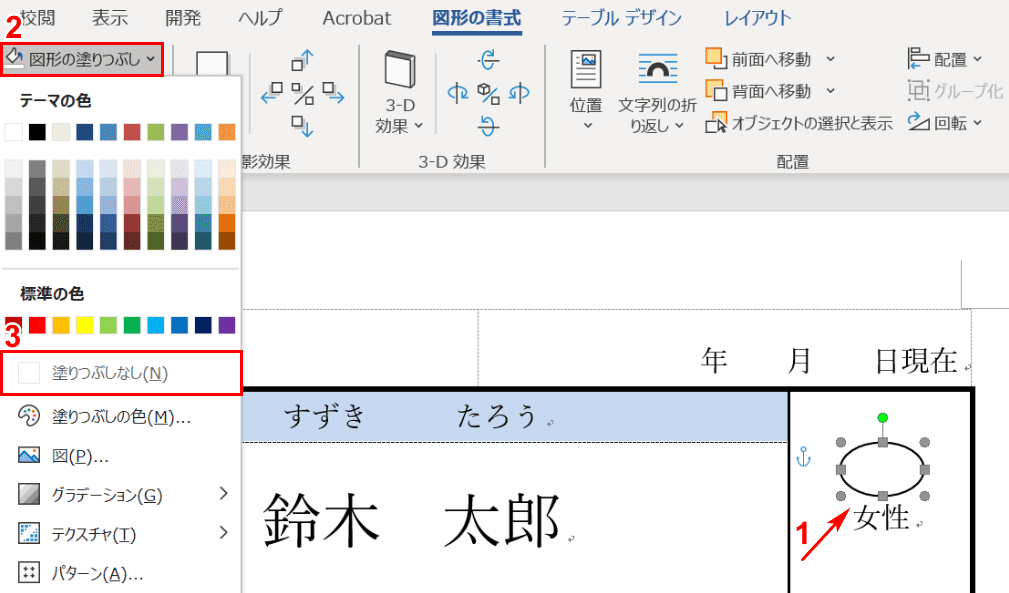Pick the standard purple color swatch

point(227,325)
